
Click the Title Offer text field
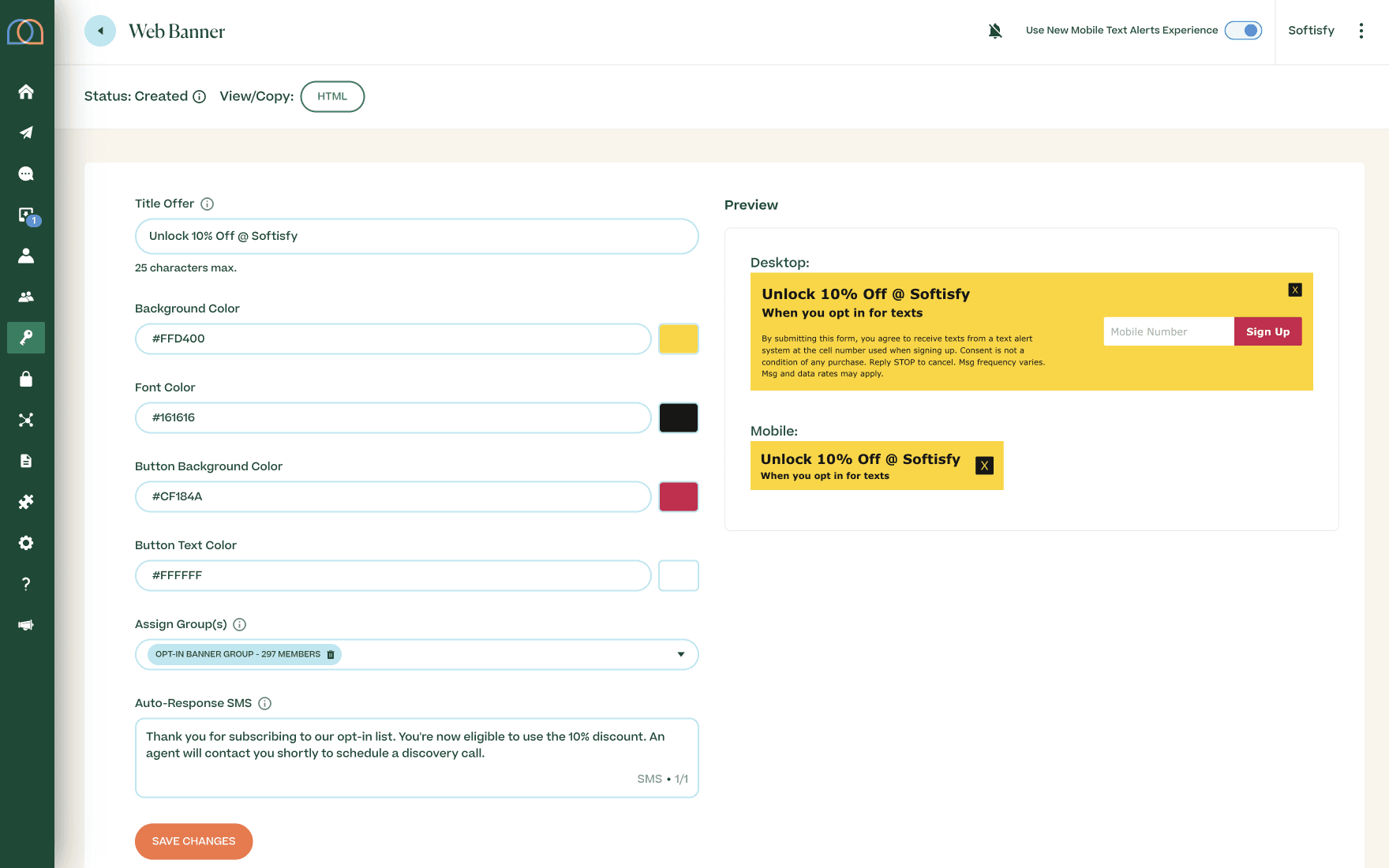point(417,236)
